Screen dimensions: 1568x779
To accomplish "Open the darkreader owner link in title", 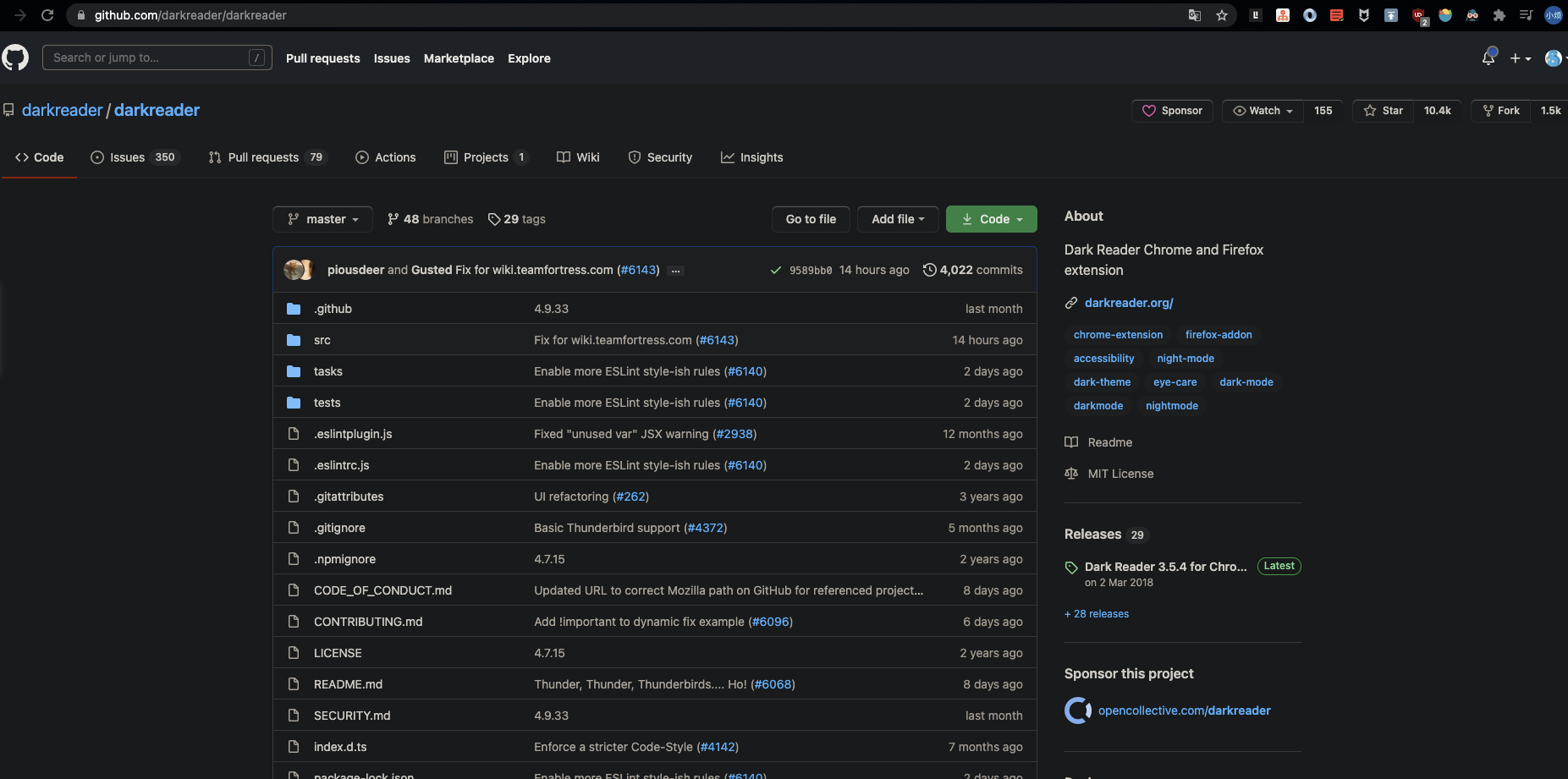I will click(62, 110).
